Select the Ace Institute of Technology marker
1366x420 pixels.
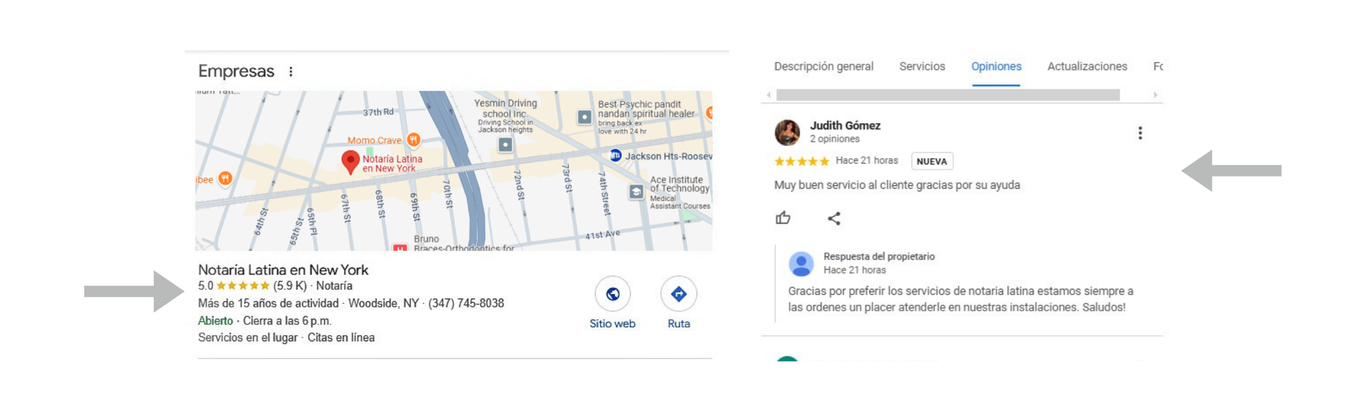click(x=636, y=191)
